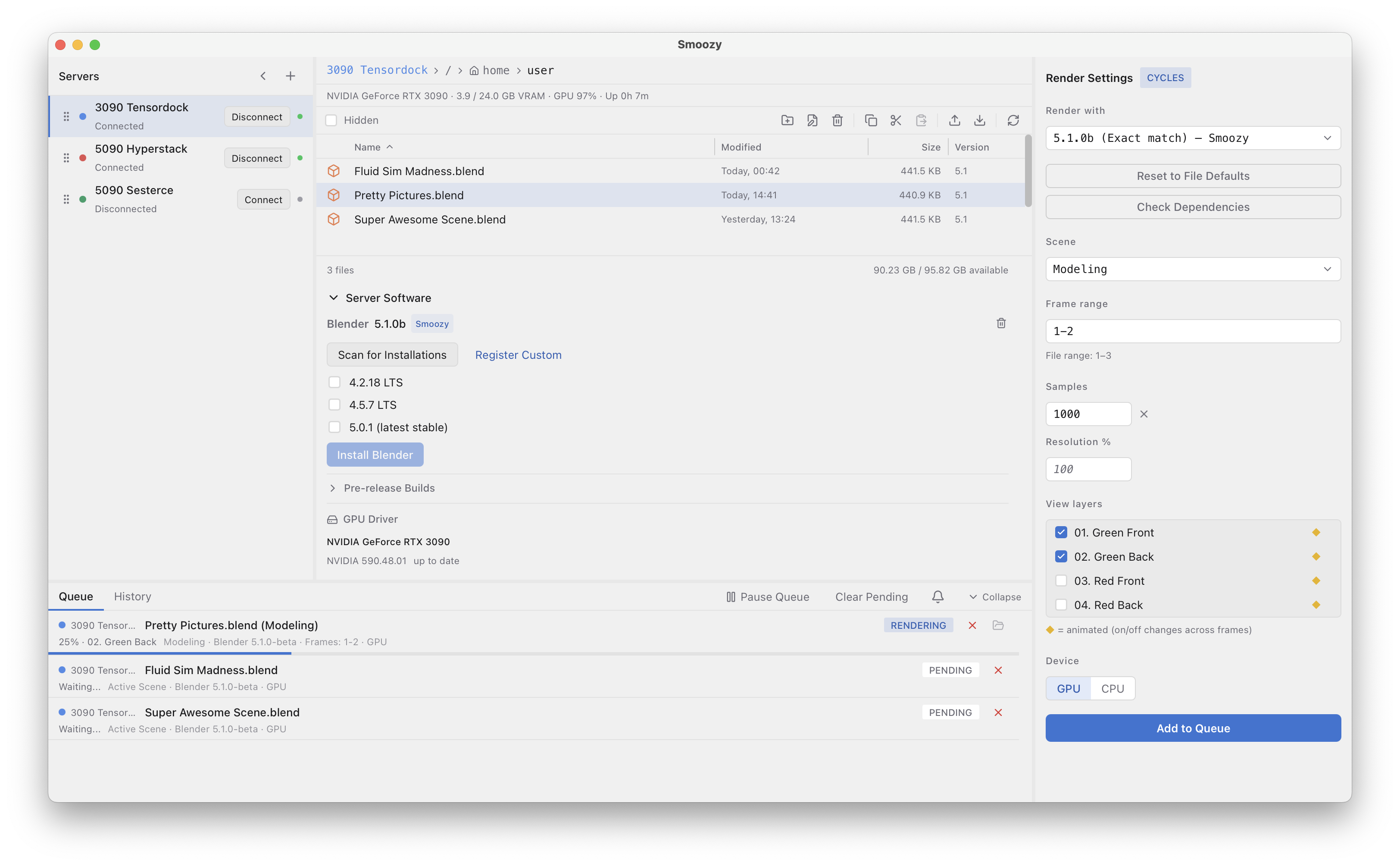Create a new folder with the toolbar icon

tap(787, 120)
